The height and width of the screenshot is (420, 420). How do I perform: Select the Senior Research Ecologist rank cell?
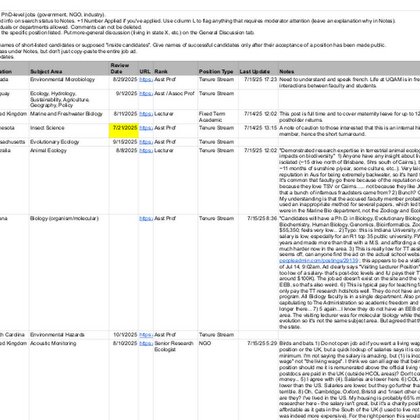click(x=175, y=380)
